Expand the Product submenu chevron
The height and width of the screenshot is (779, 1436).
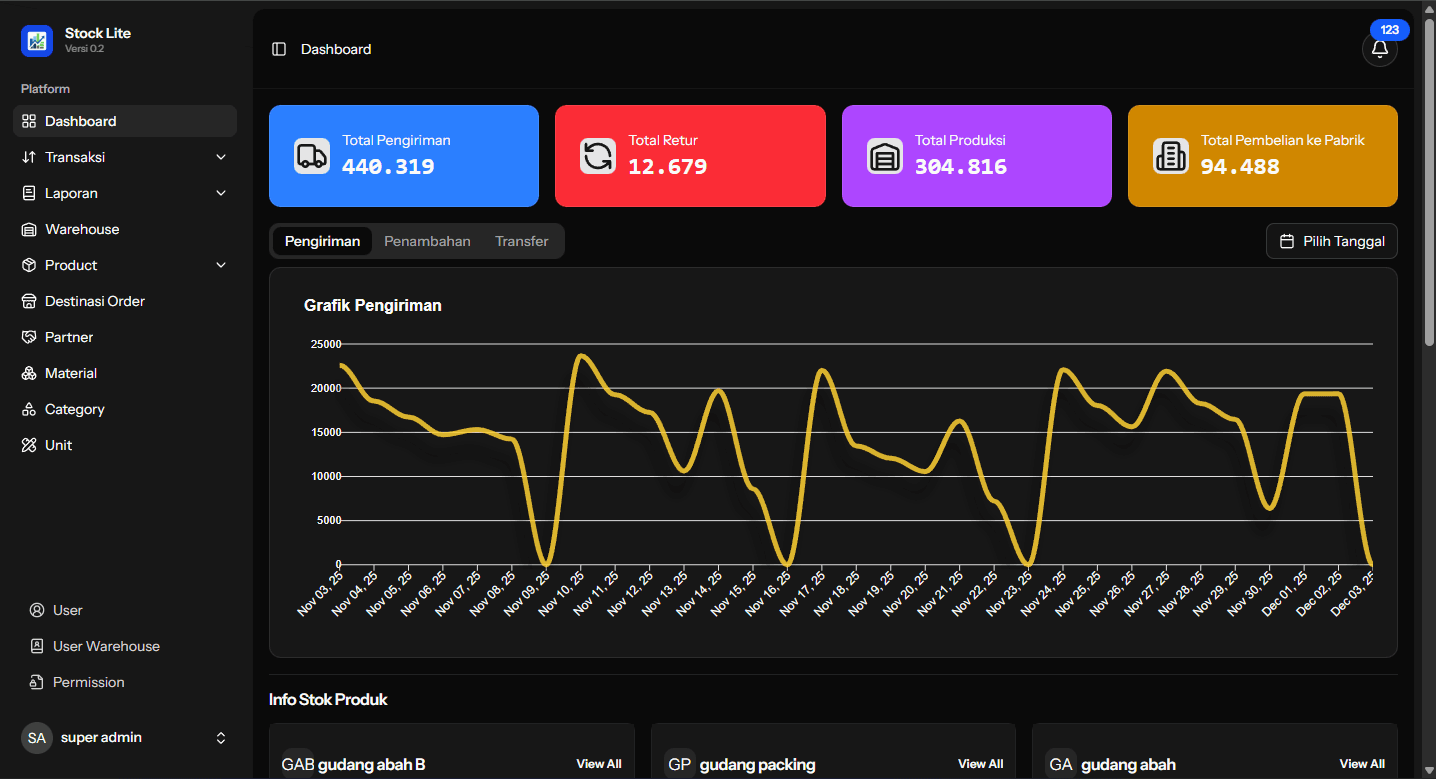click(x=221, y=265)
